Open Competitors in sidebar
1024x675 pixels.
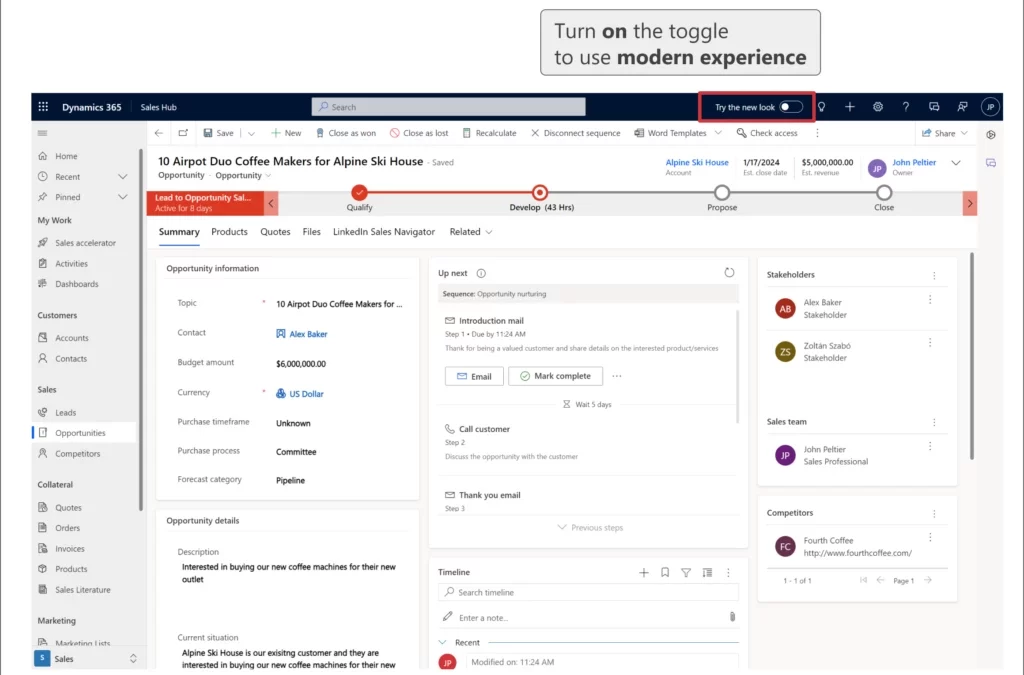77,454
